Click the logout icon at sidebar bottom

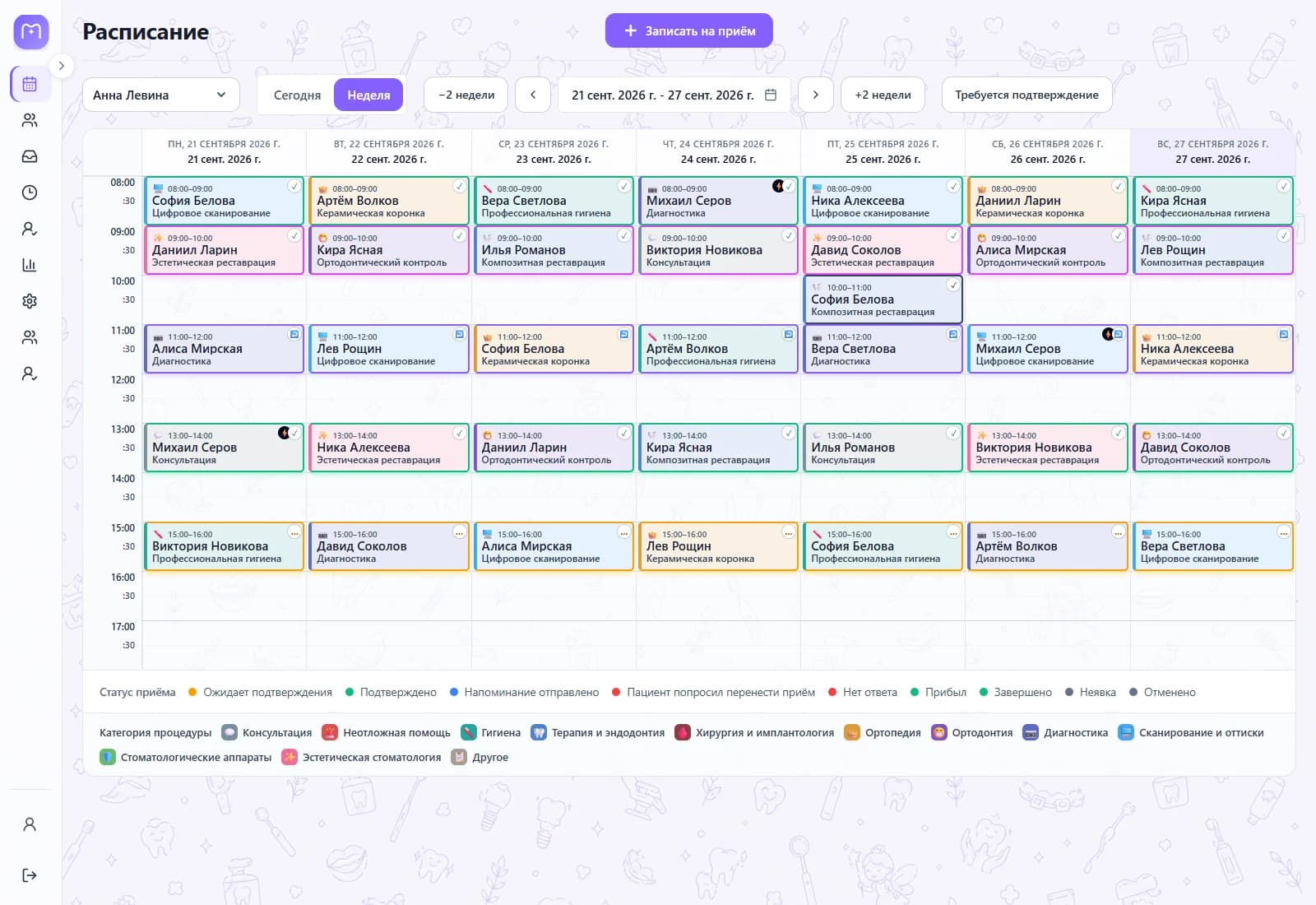30,875
